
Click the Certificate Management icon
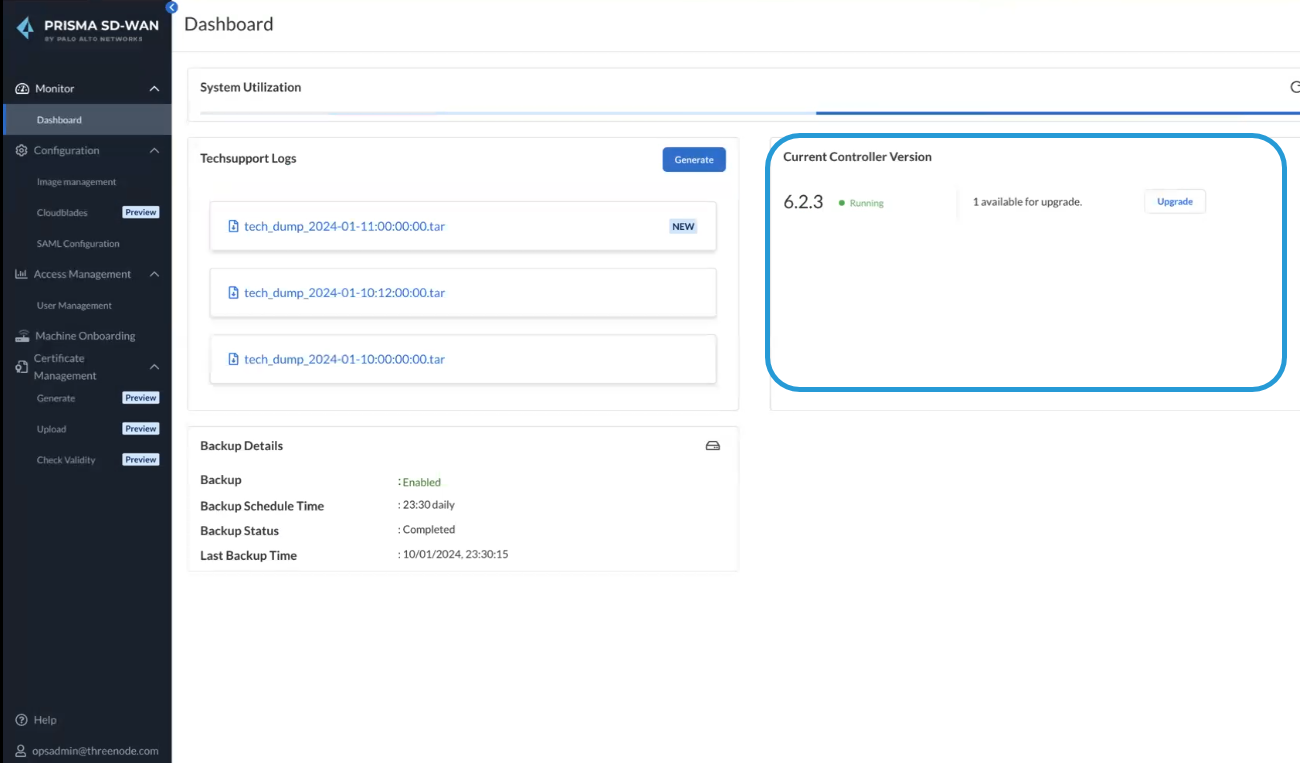tap(22, 367)
